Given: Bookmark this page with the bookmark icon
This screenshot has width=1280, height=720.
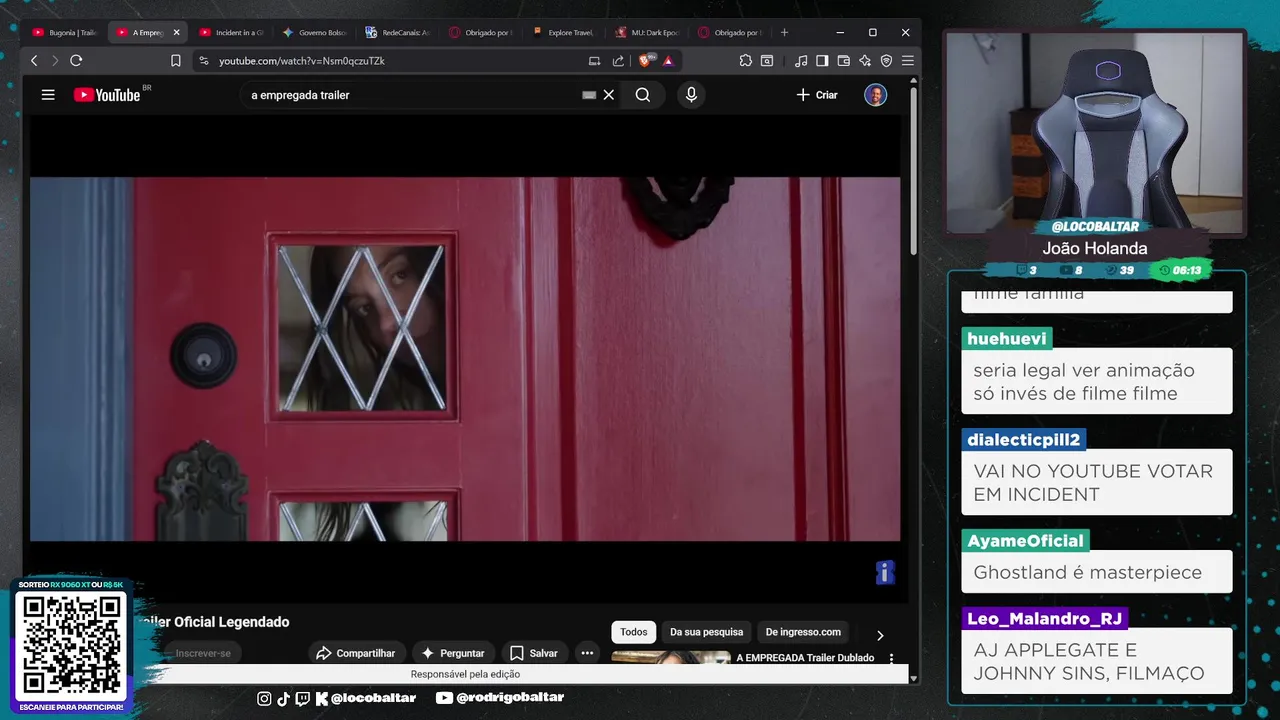Looking at the screenshot, I should (176, 61).
